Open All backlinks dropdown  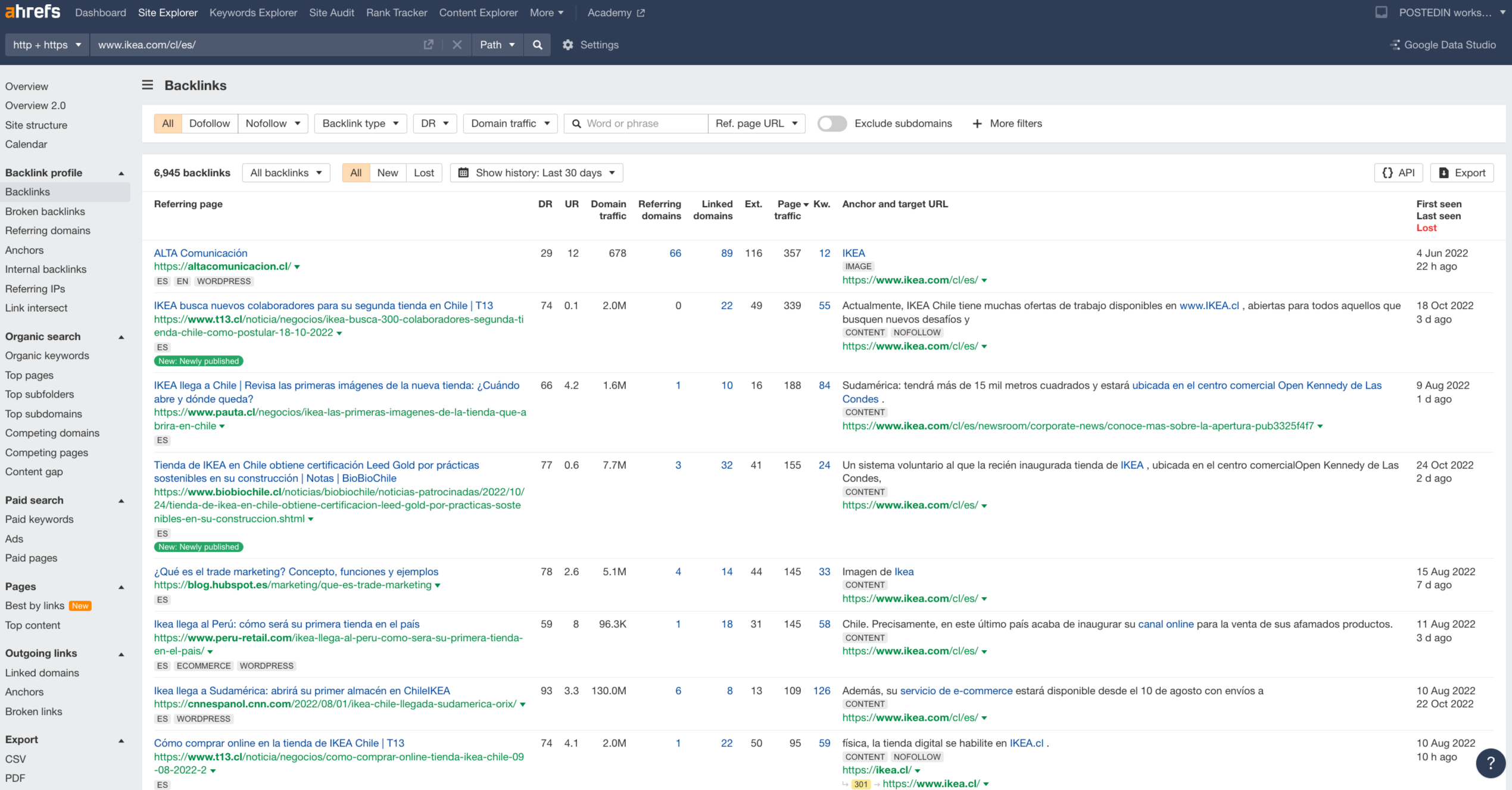(286, 173)
